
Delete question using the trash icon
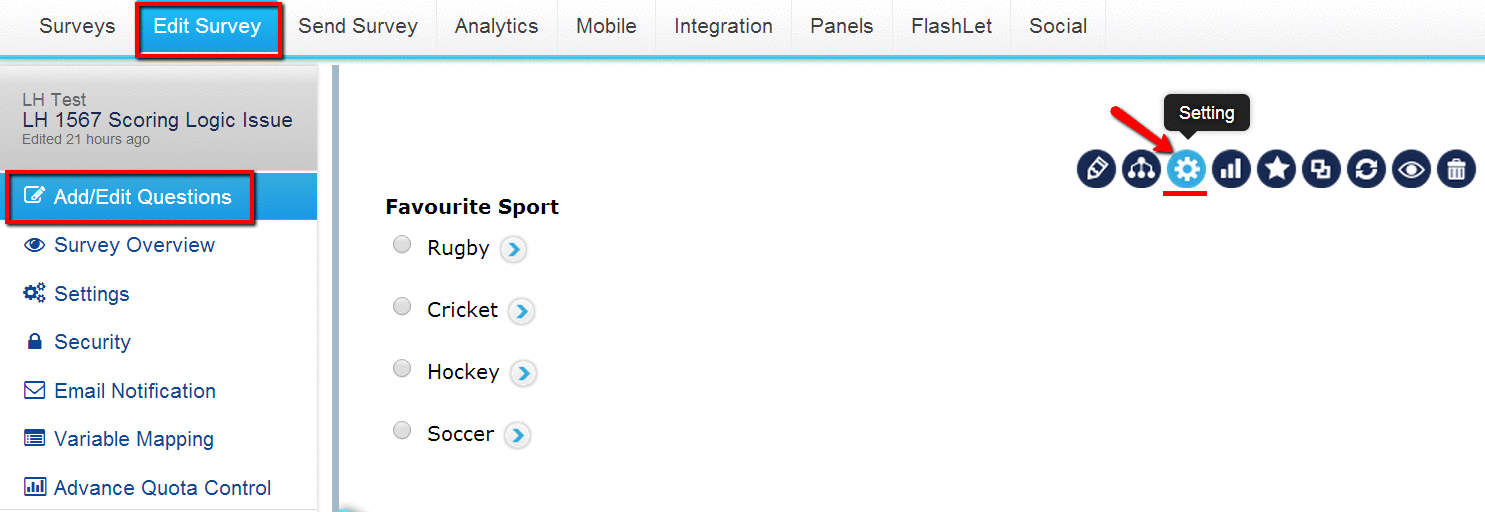1456,169
